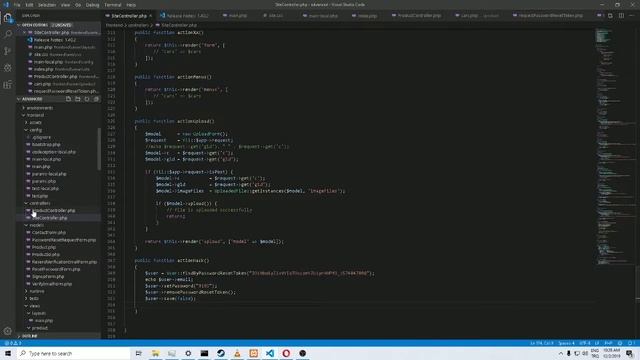Open the Debug menu
This screenshot has height=360, width=640.
pos(93,5)
